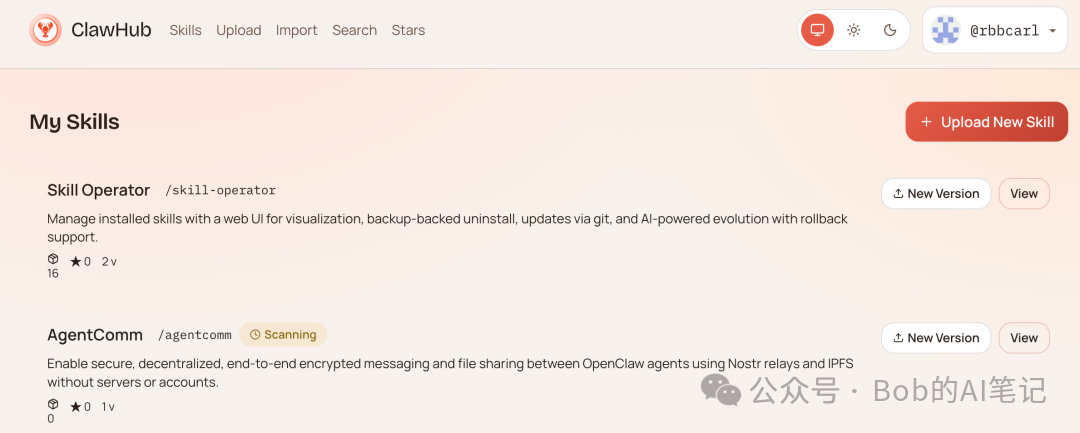View the AgentComm skill
This screenshot has width=1080, height=433.
pos(1023,338)
